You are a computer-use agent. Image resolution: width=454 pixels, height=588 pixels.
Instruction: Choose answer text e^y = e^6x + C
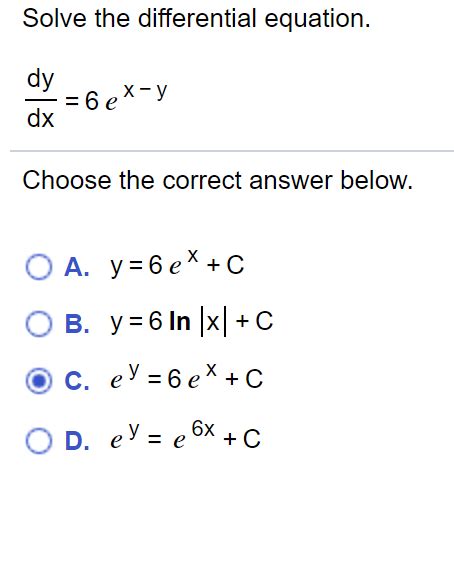pos(185,435)
